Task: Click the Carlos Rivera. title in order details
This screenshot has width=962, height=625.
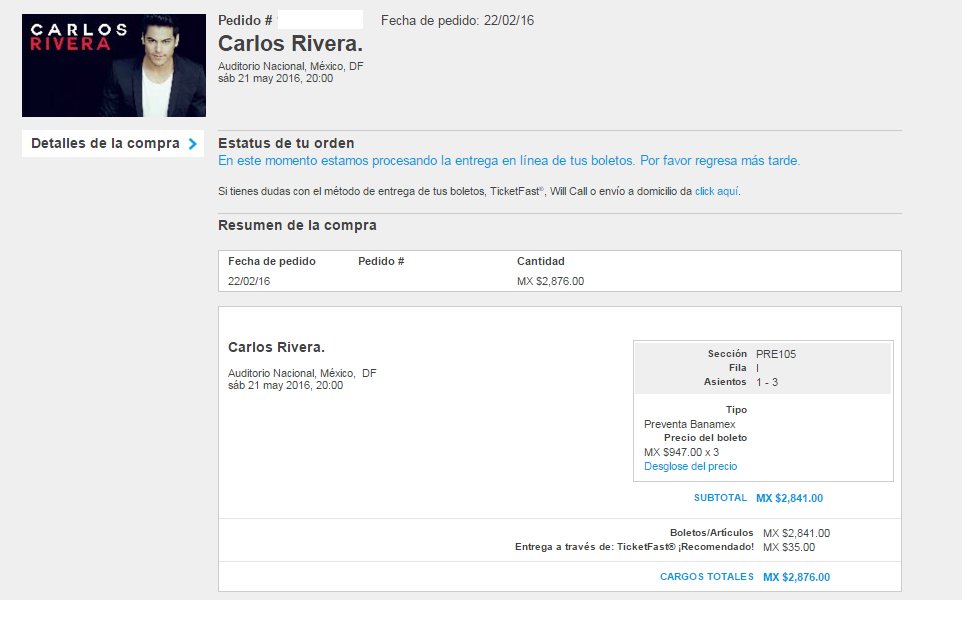Action: [276, 347]
